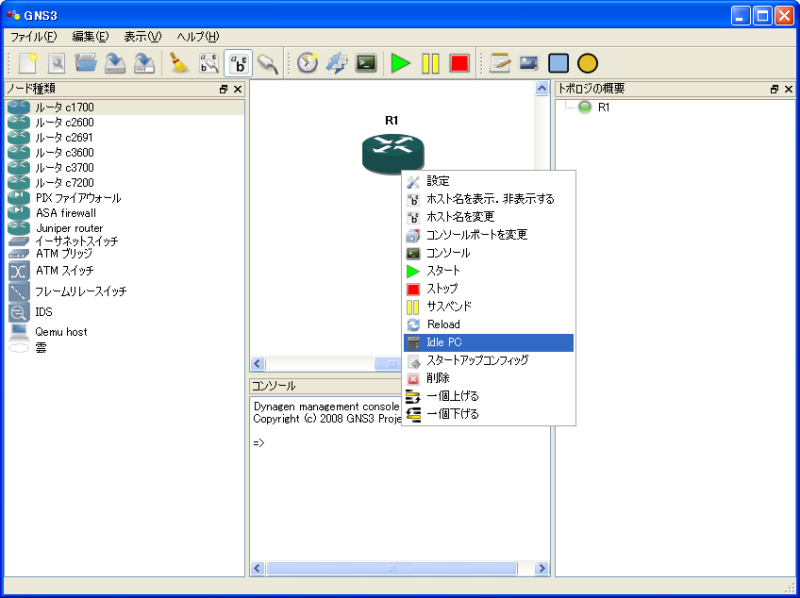
Task: Pick ルータ c7200 from the node list
Action: tap(64, 183)
